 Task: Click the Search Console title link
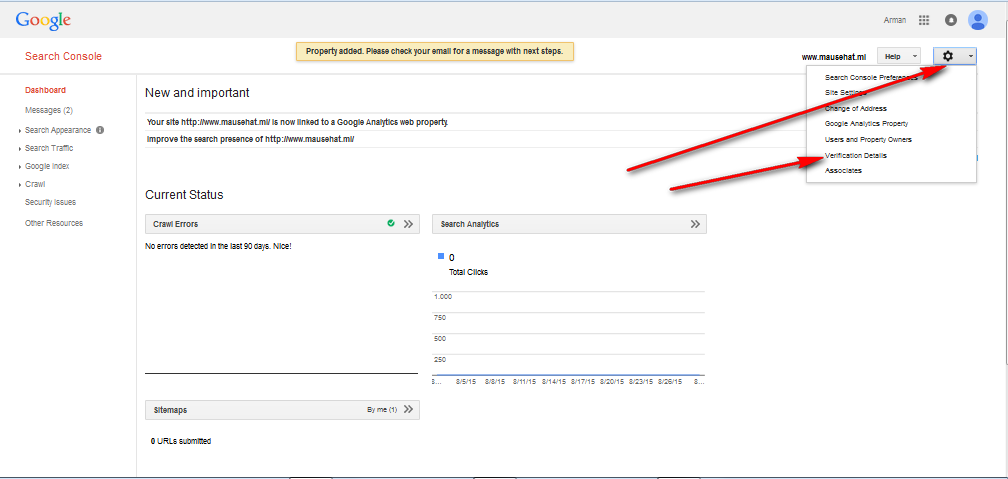coord(63,57)
